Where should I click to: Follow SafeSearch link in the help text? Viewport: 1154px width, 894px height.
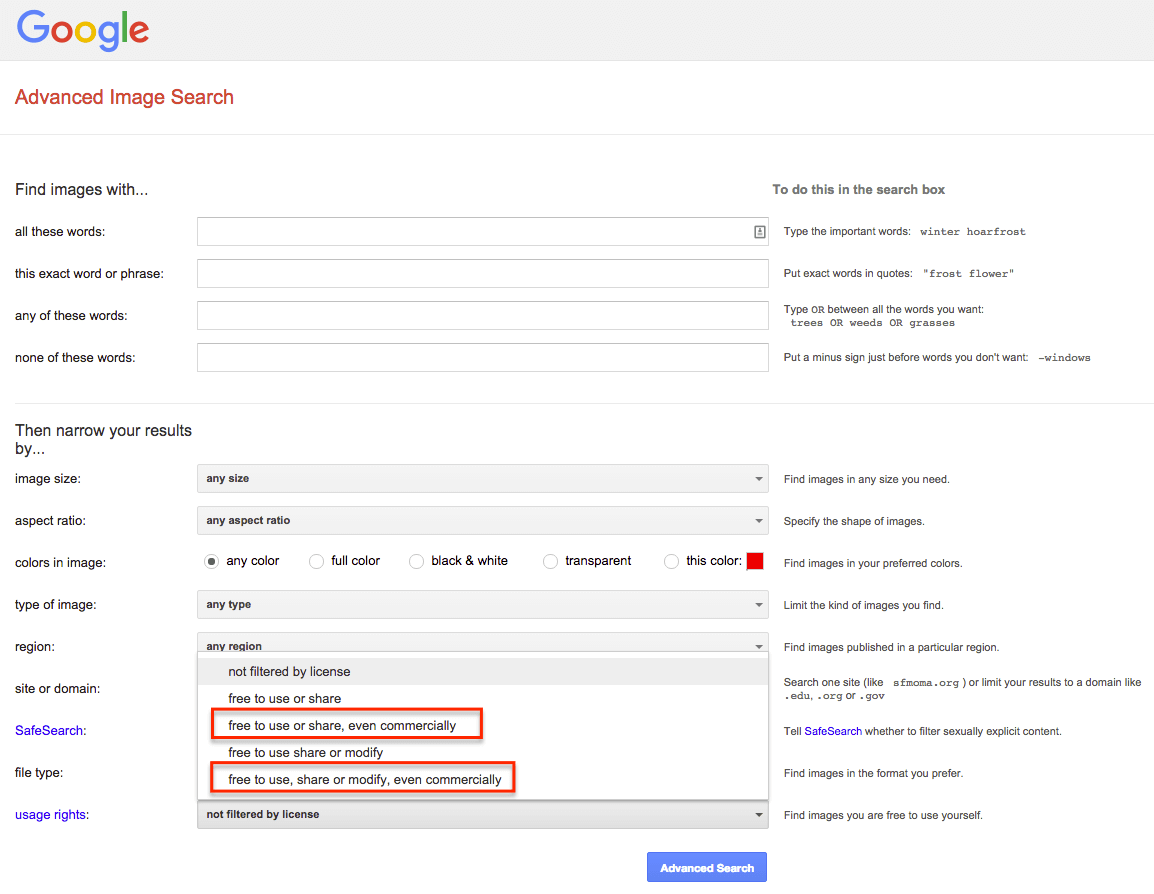[833, 731]
